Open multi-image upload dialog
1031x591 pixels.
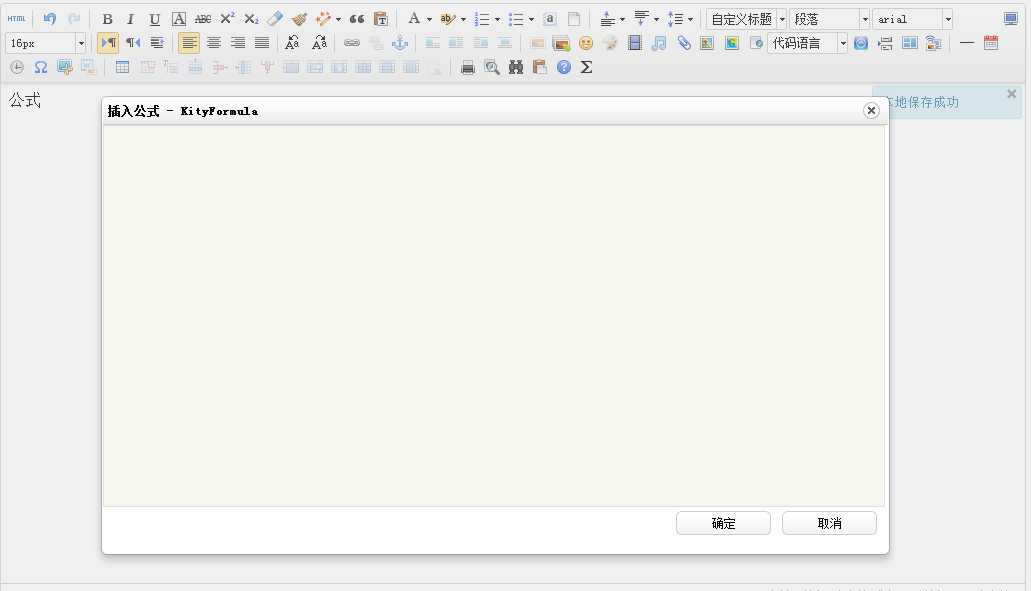[562, 43]
